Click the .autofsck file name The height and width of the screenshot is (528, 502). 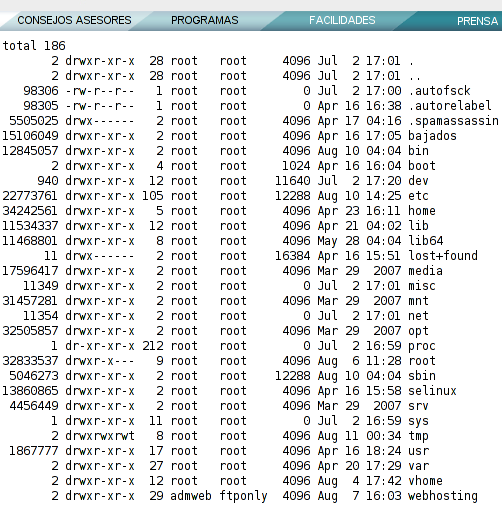click(x=439, y=91)
